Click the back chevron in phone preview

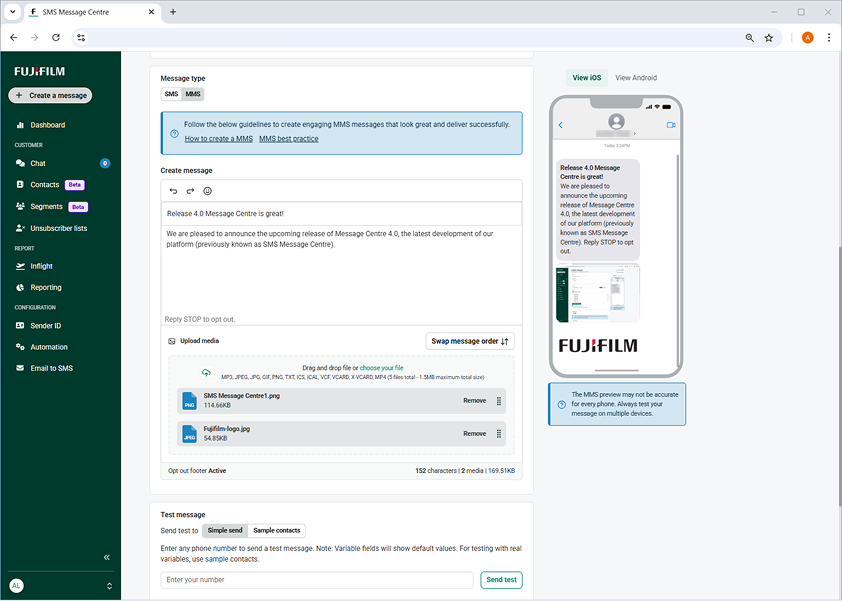pyautogui.click(x=561, y=125)
